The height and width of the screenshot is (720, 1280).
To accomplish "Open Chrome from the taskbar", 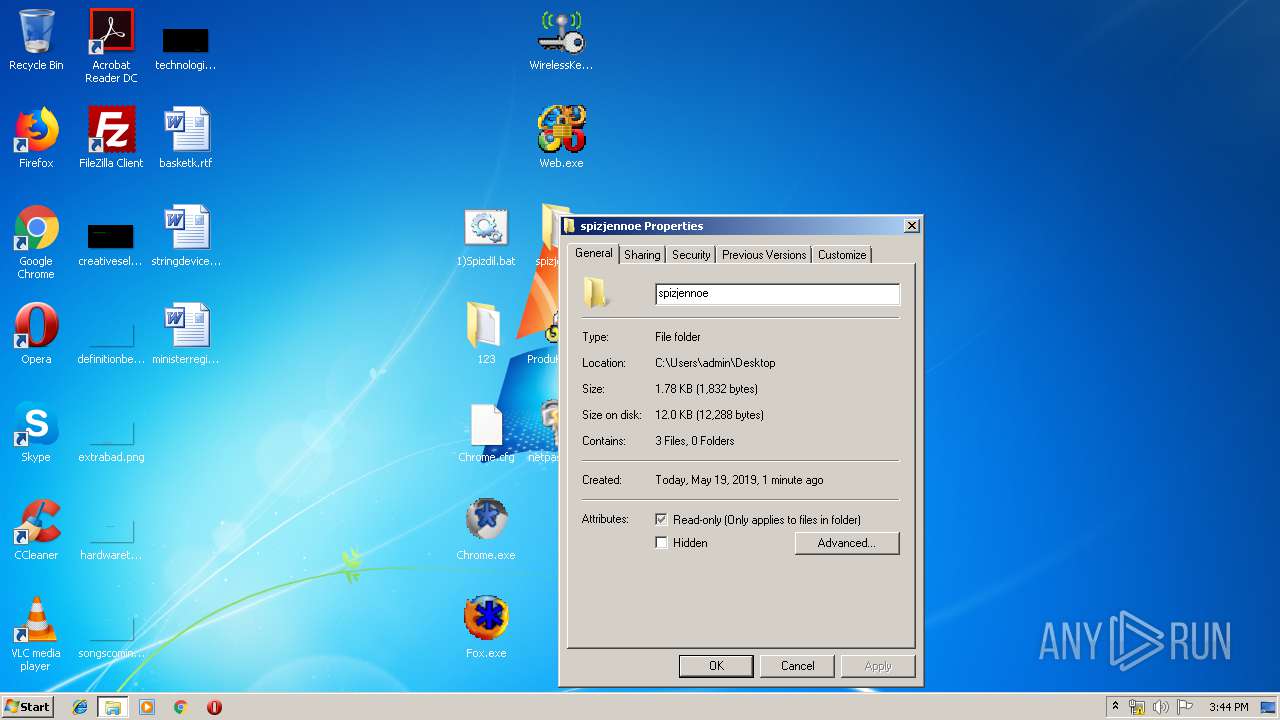I will [x=181, y=707].
